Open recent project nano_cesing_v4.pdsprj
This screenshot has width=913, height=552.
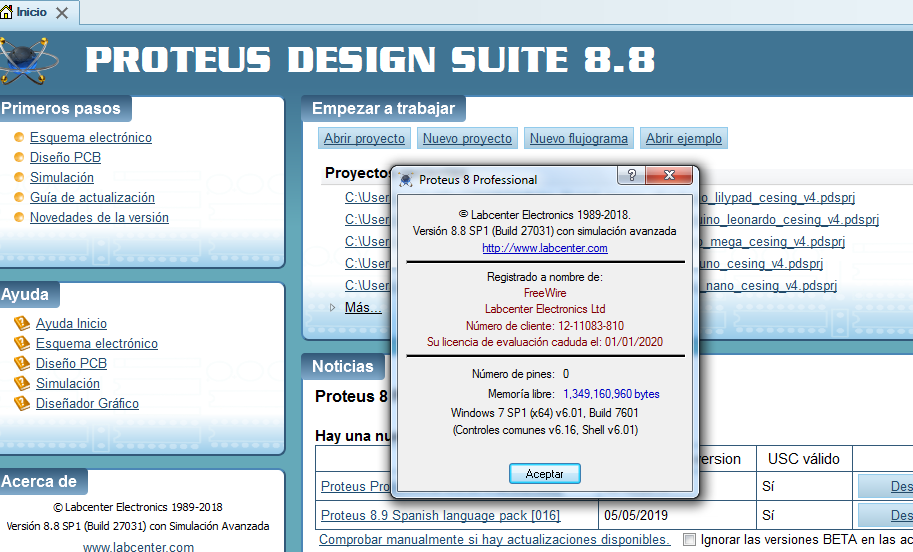767,285
